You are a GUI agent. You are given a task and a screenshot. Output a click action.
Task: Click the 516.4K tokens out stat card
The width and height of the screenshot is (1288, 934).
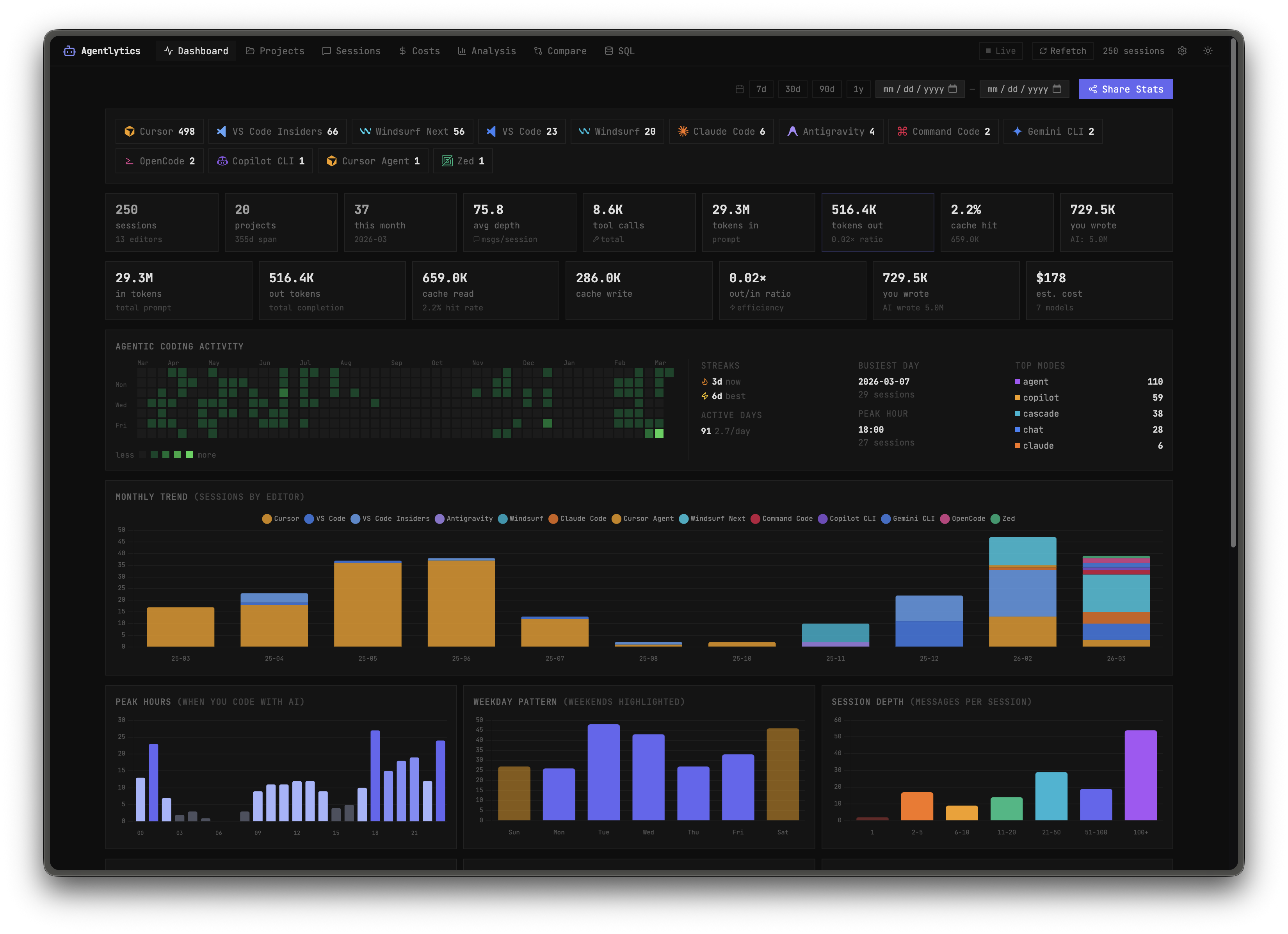click(877, 222)
